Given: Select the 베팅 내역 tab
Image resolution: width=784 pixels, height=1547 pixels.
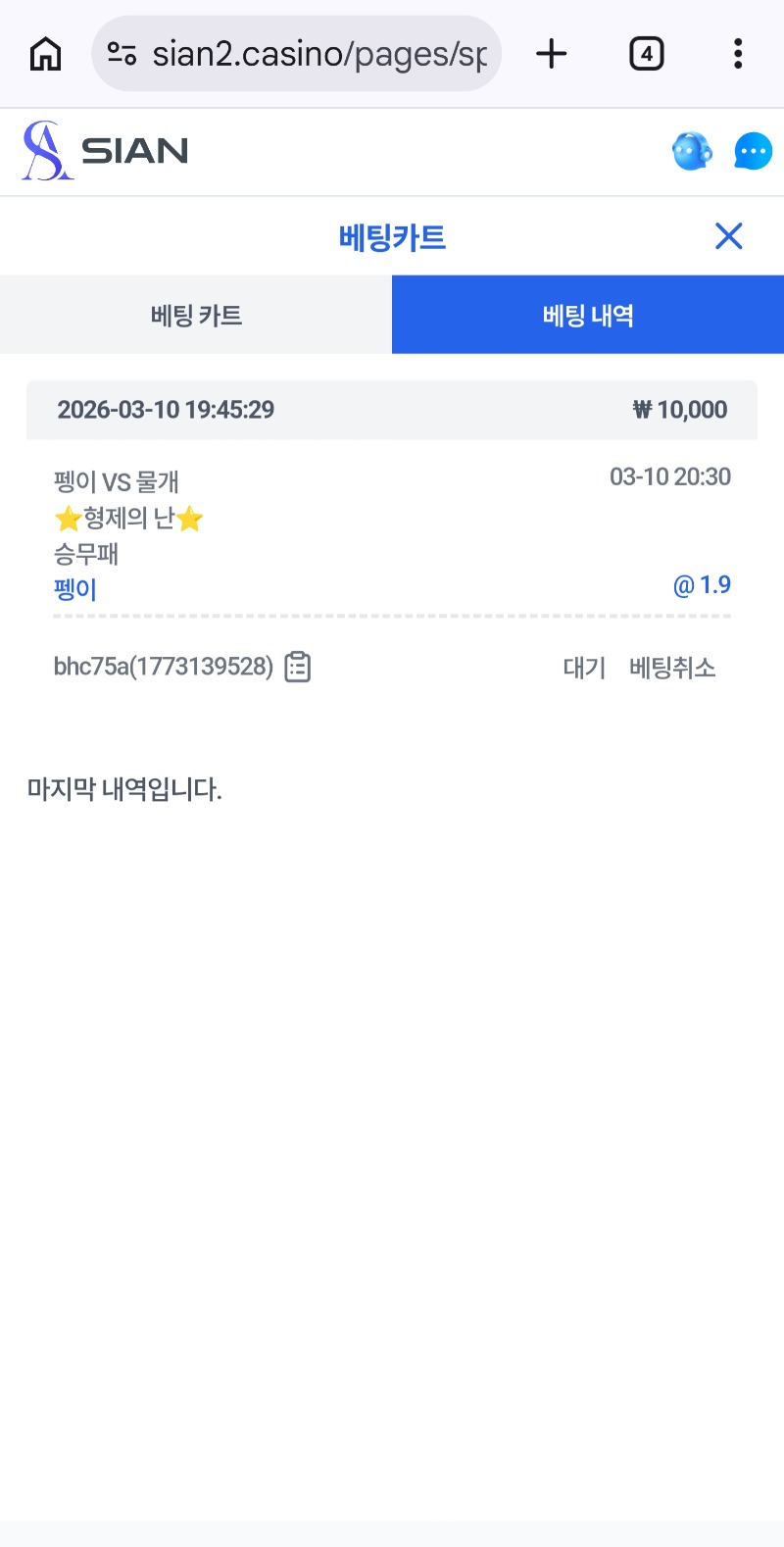Looking at the screenshot, I should point(588,316).
